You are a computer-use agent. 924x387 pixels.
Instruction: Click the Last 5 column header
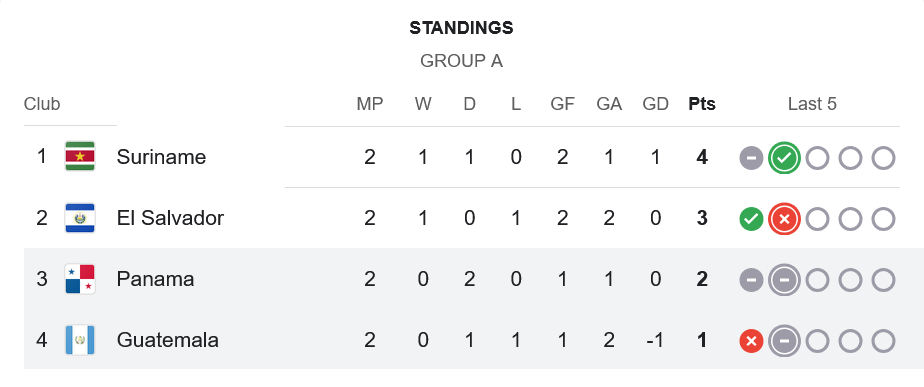812,104
